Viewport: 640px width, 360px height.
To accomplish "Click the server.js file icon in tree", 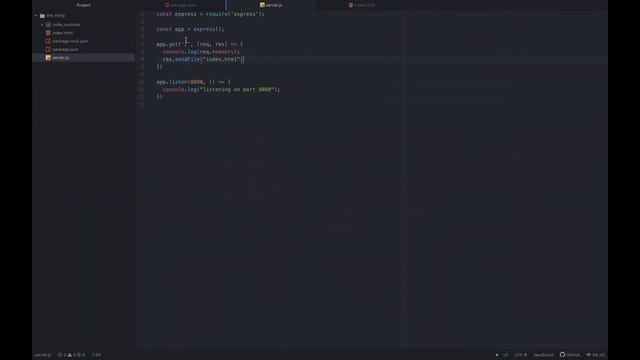I will 48,58.
